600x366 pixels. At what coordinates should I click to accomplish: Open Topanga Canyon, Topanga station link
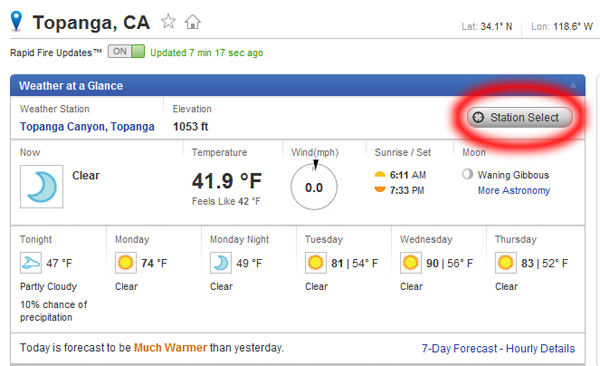click(x=87, y=126)
